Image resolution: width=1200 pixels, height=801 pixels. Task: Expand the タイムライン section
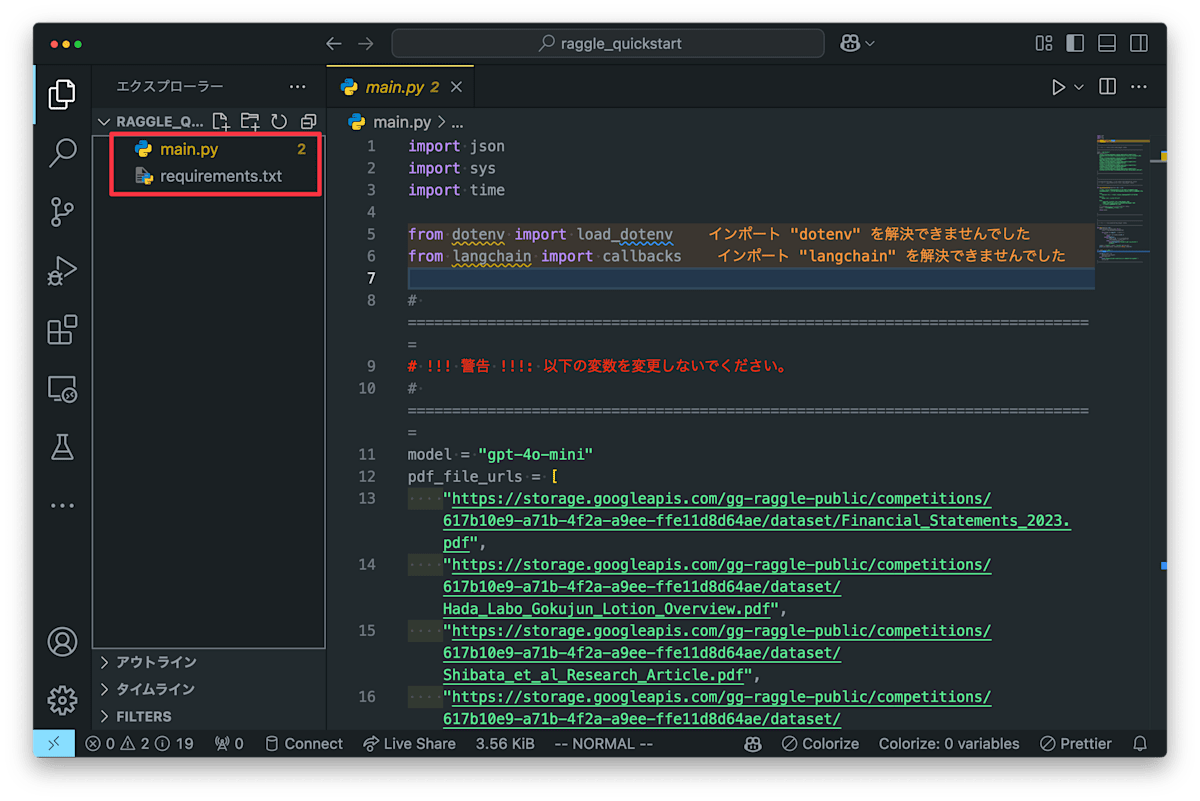click(x=209, y=689)
